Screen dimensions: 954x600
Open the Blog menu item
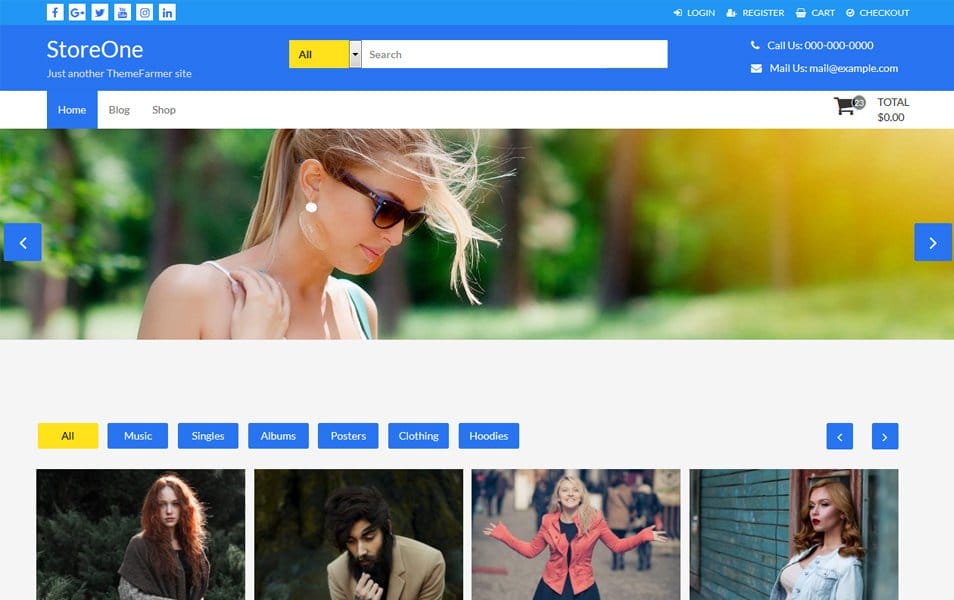click(118, 110)
